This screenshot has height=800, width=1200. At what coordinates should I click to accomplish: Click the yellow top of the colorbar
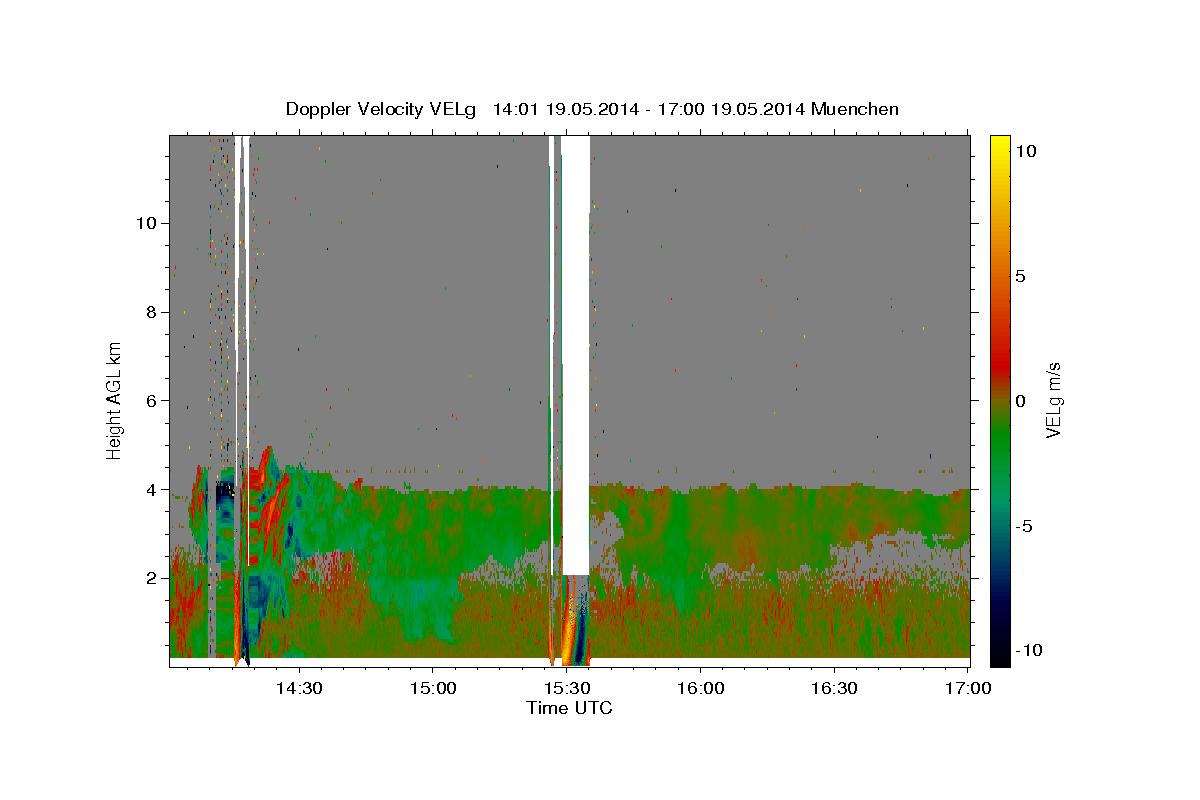tap(1000, 145)
